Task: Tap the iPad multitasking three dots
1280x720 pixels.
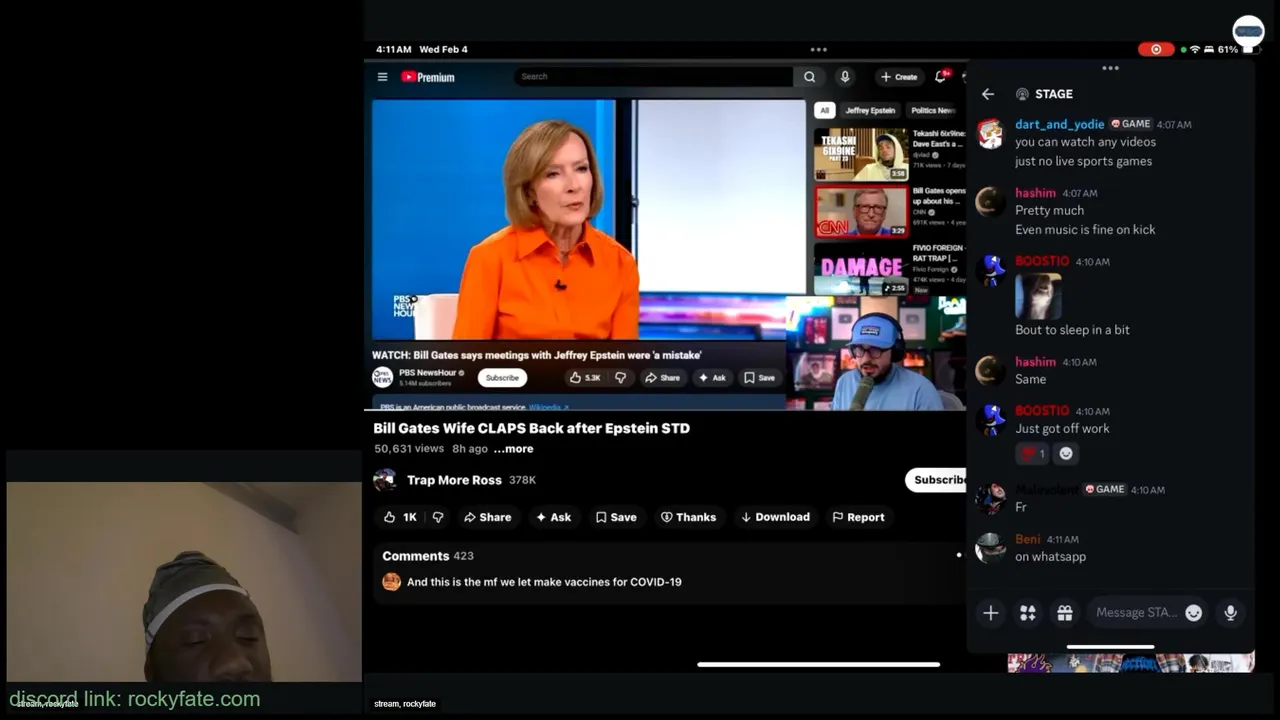Action: 818,49
